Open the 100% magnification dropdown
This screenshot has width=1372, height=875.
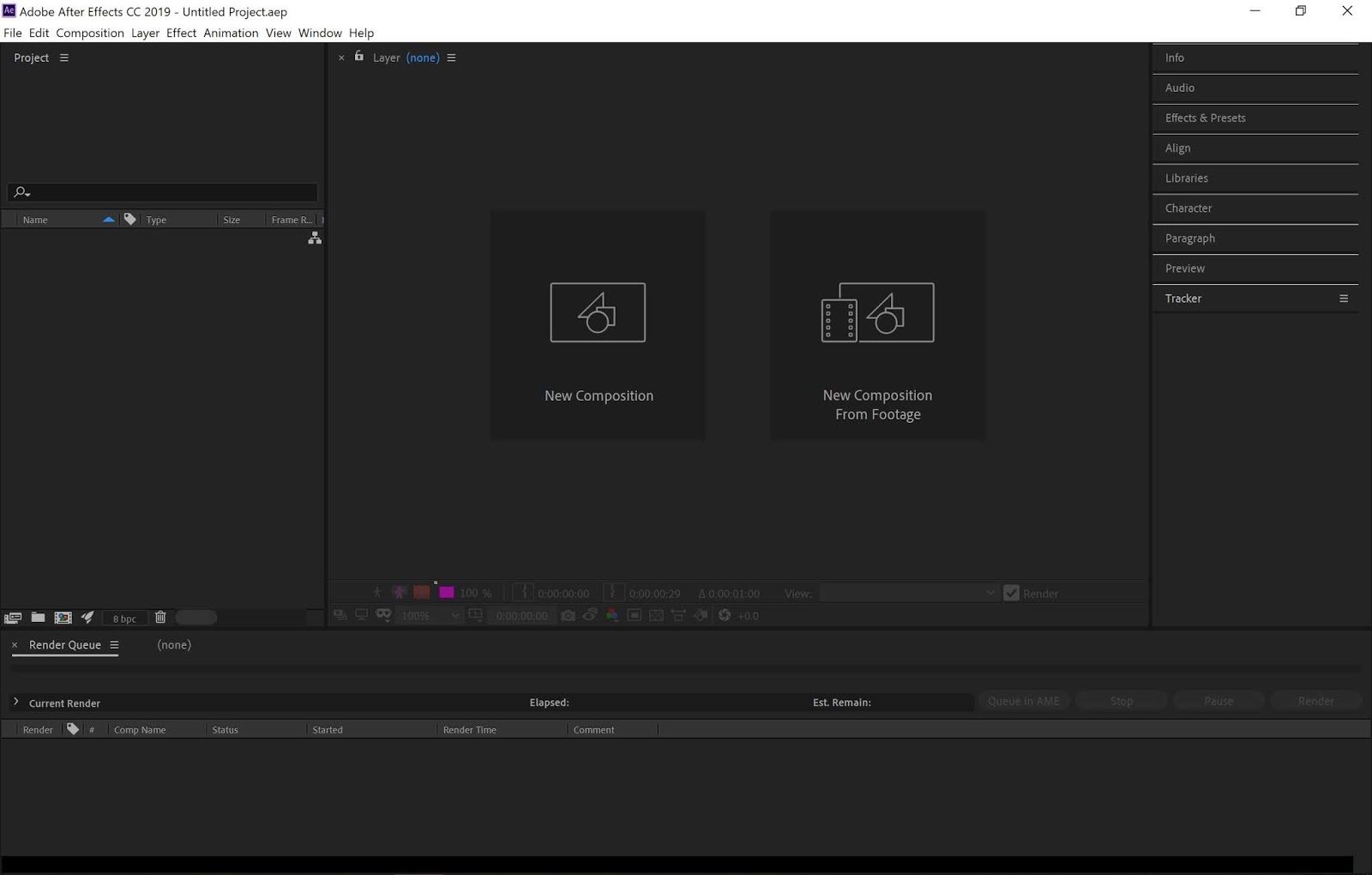coord(431,615)
